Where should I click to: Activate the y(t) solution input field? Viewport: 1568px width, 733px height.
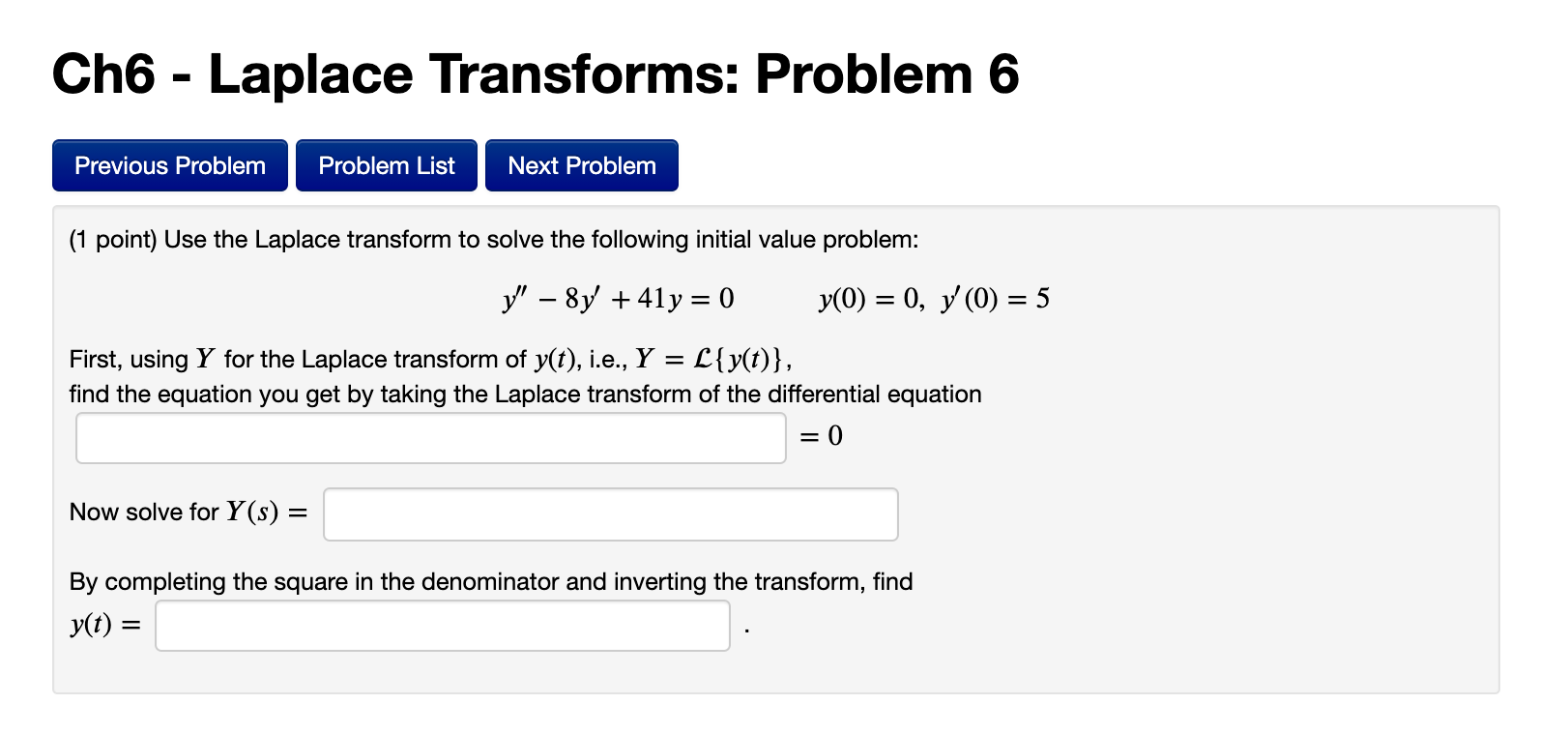[443, 626]
